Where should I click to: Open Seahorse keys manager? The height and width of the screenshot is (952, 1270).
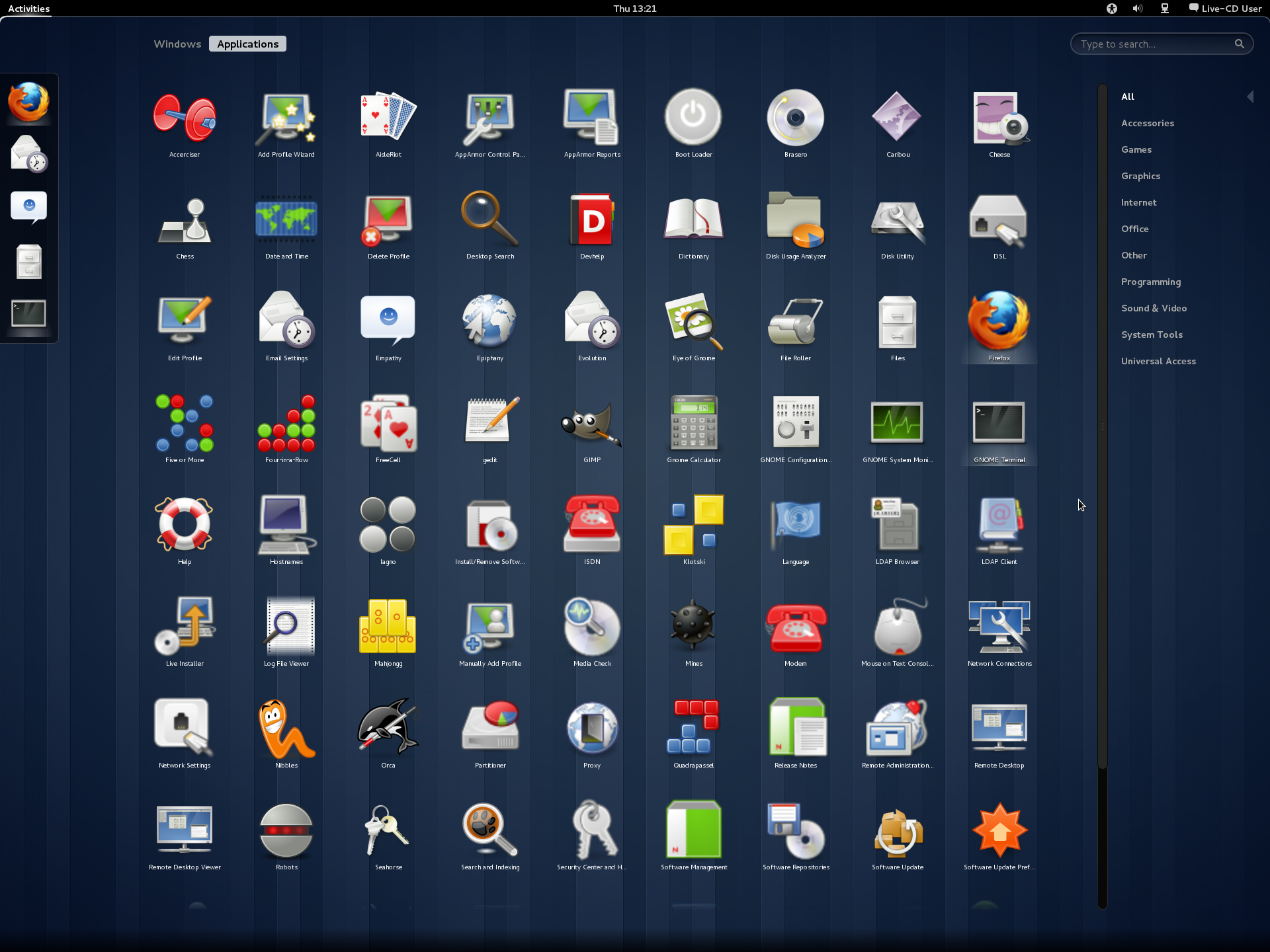pos(388,836)
